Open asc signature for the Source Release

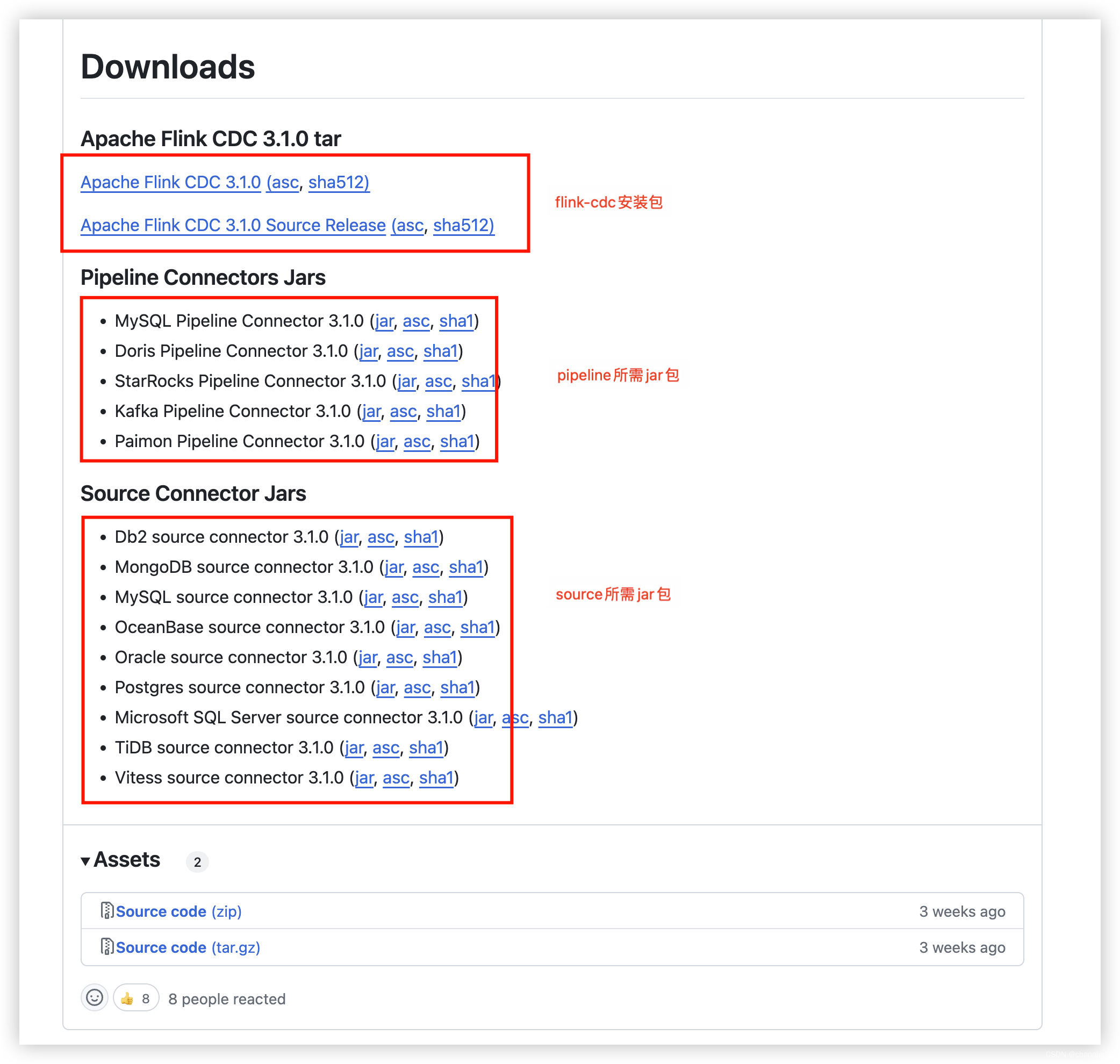click(408, 225)
